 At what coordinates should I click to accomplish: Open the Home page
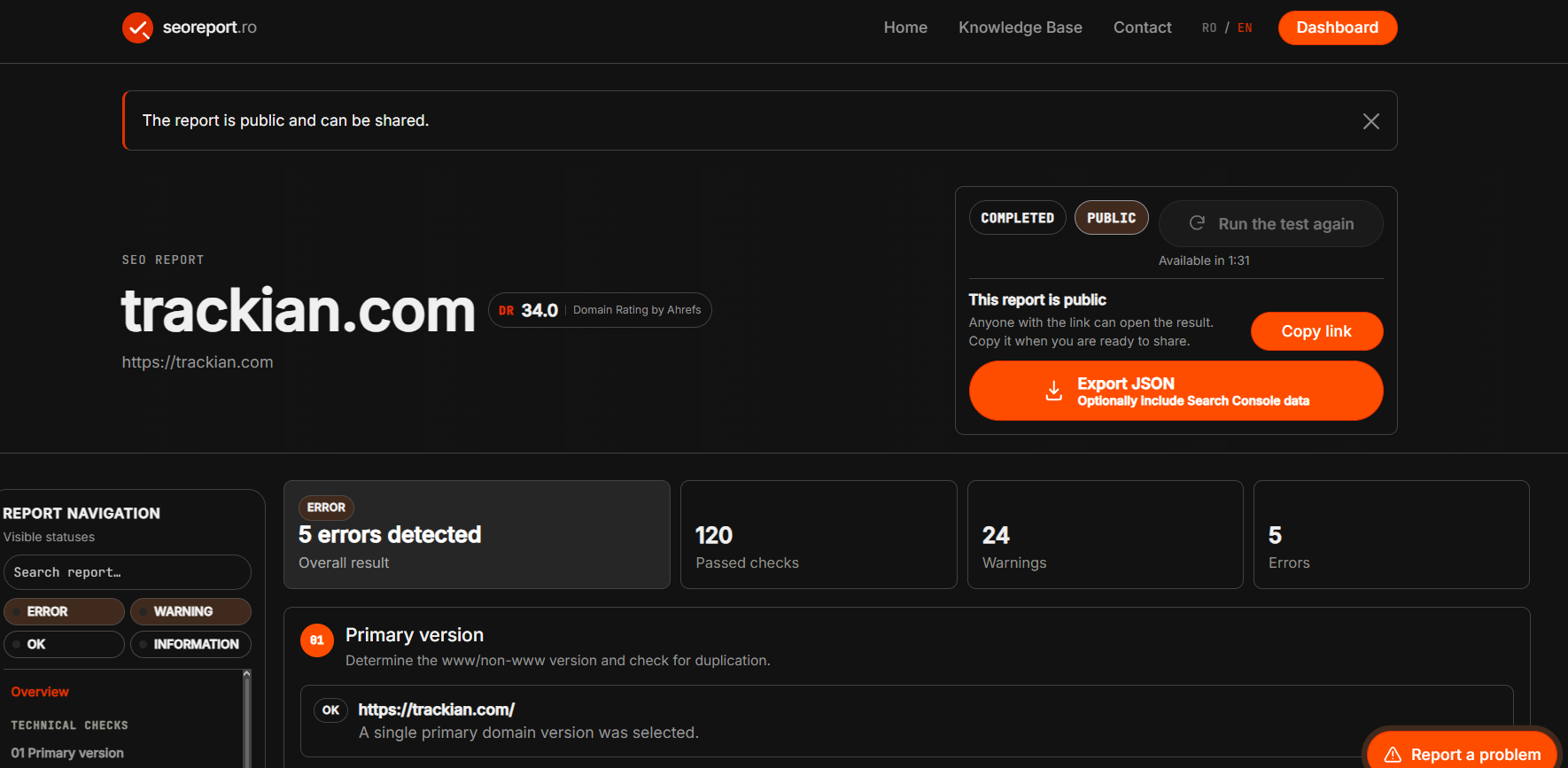tap(905, 27)
